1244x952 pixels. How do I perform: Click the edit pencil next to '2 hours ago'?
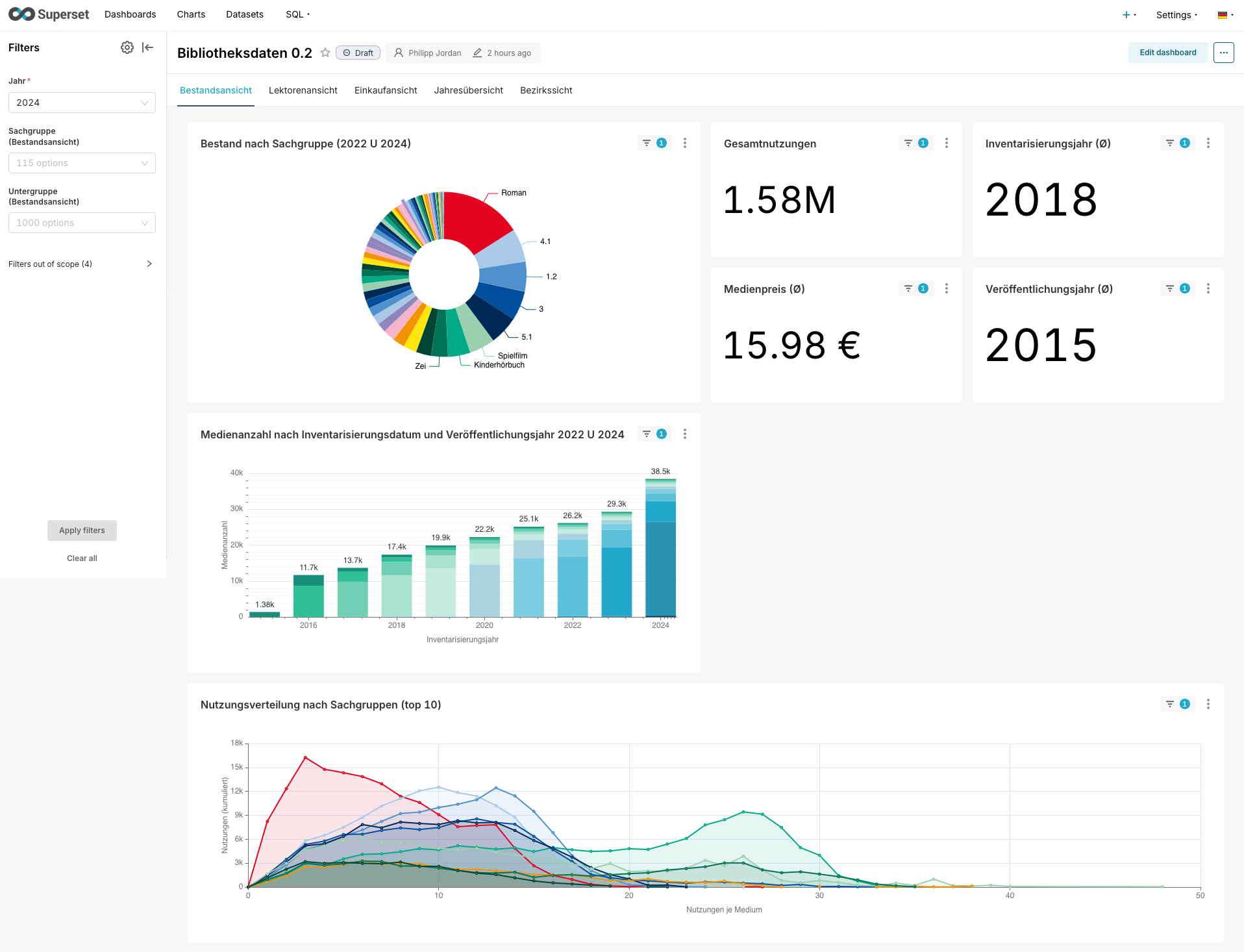point(478,53)
